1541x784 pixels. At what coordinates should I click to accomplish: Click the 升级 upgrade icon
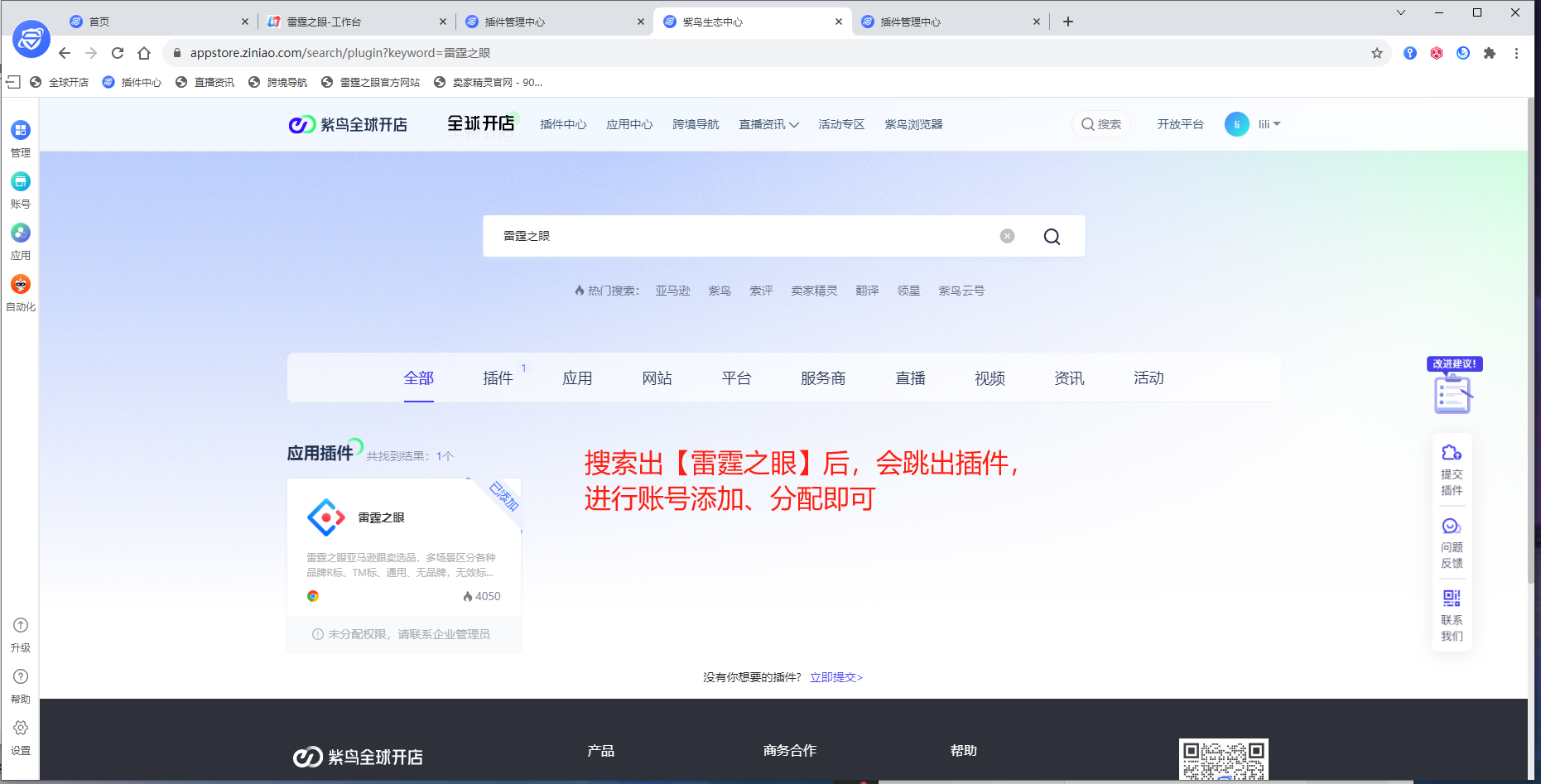21,626
